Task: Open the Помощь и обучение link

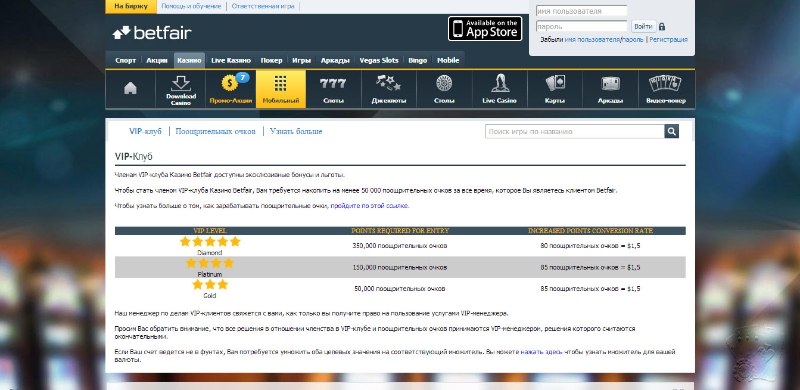Action: (191, 6)
